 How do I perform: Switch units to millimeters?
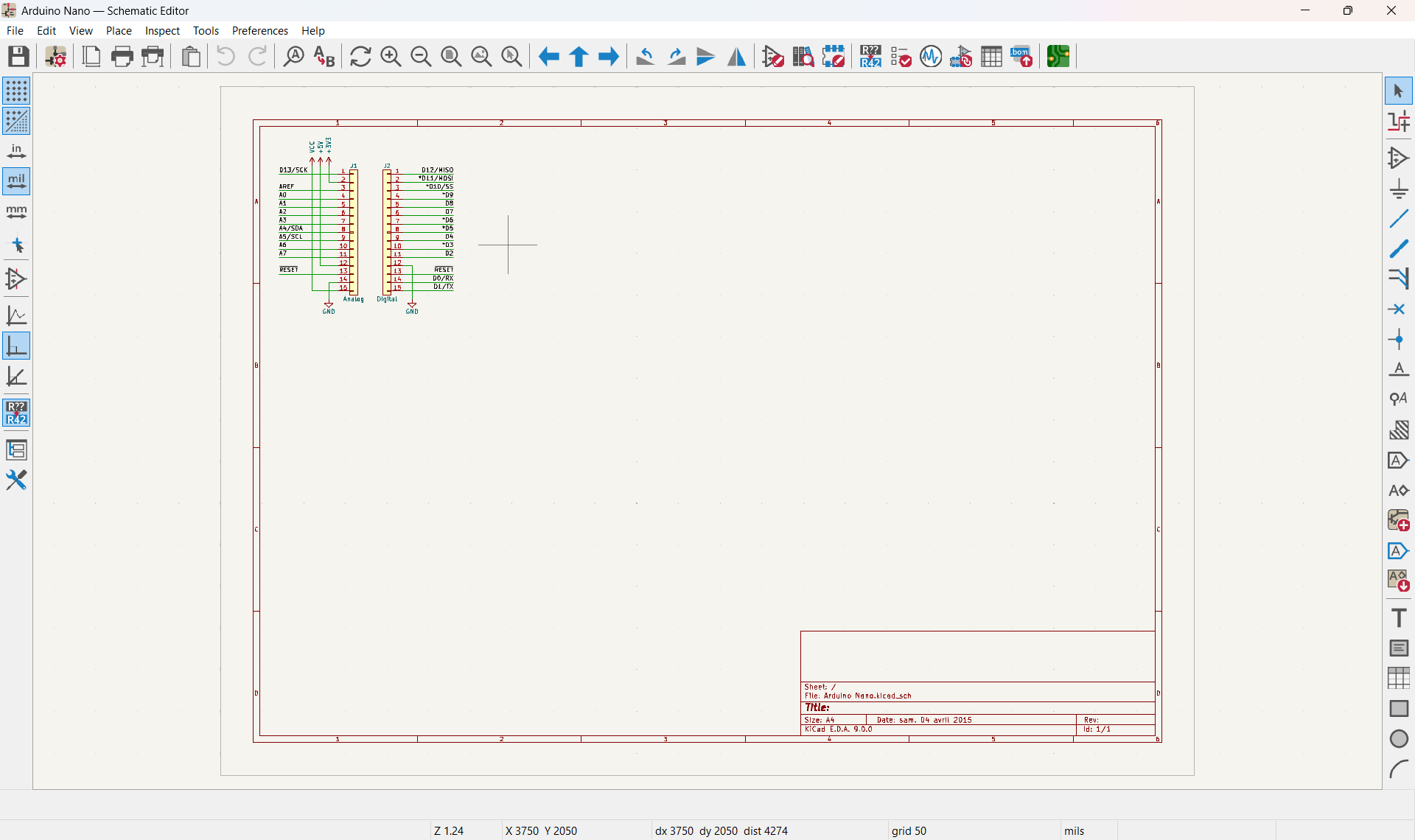tap(16, 211)
